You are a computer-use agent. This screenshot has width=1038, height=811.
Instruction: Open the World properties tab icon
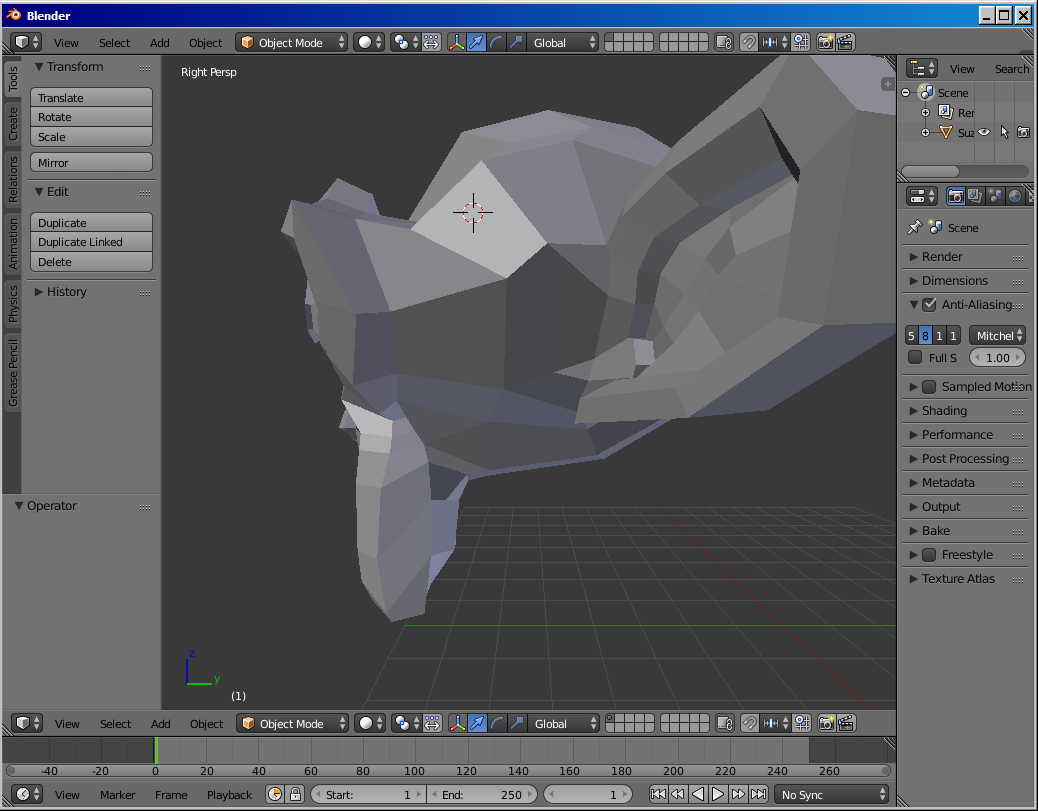(x=1015, y=196)
